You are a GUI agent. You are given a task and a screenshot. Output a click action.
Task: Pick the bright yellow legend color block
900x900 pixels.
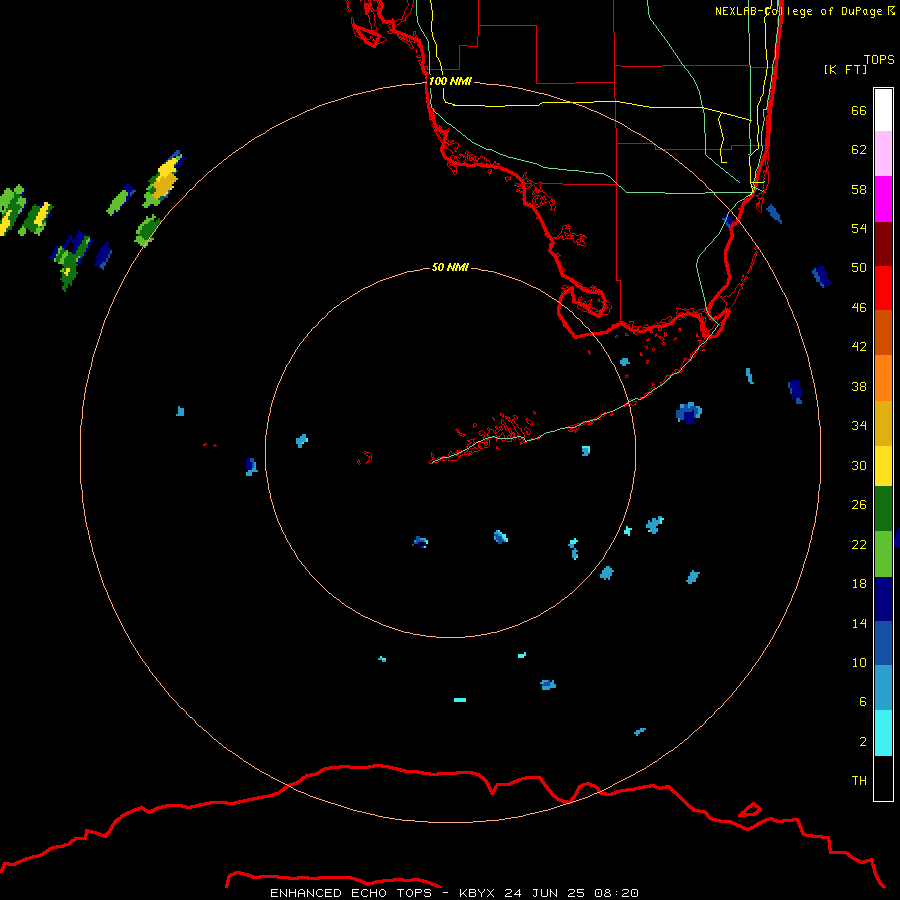[883, 466]
